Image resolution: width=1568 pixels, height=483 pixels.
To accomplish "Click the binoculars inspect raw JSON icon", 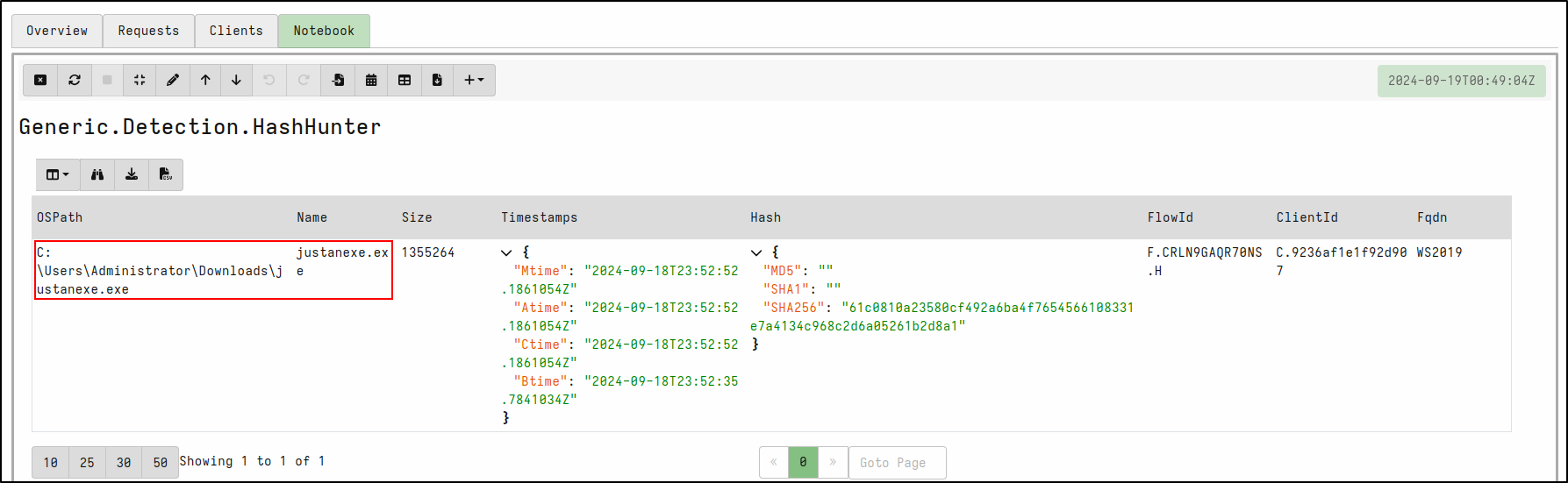I will pos(97,174).
